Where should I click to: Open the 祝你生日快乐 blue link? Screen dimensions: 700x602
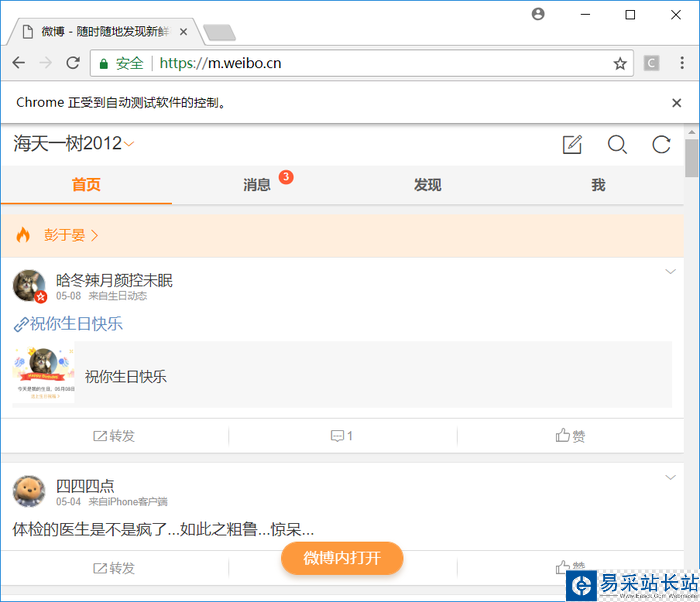pyautogui.click(x=68, y=324)
